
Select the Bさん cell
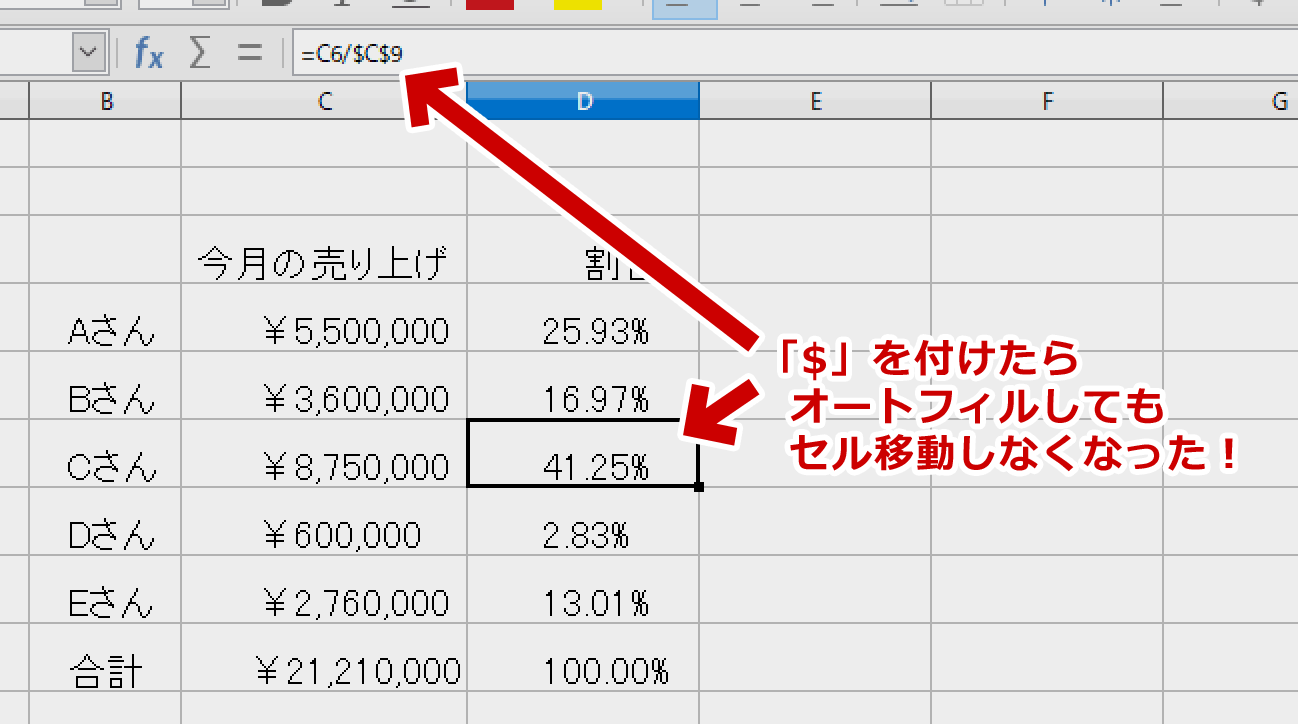(x=106, y=386)
